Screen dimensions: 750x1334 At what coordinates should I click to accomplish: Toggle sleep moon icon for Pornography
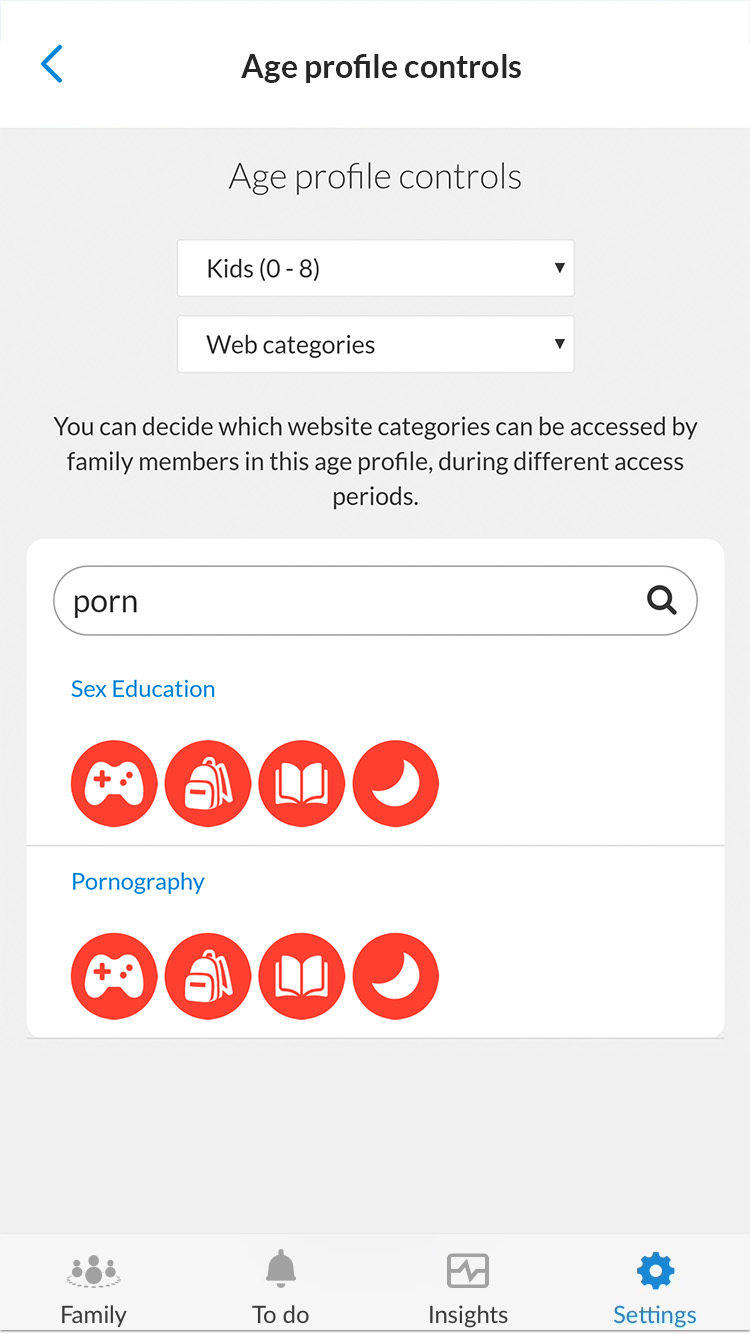click(x=396, y=977)
